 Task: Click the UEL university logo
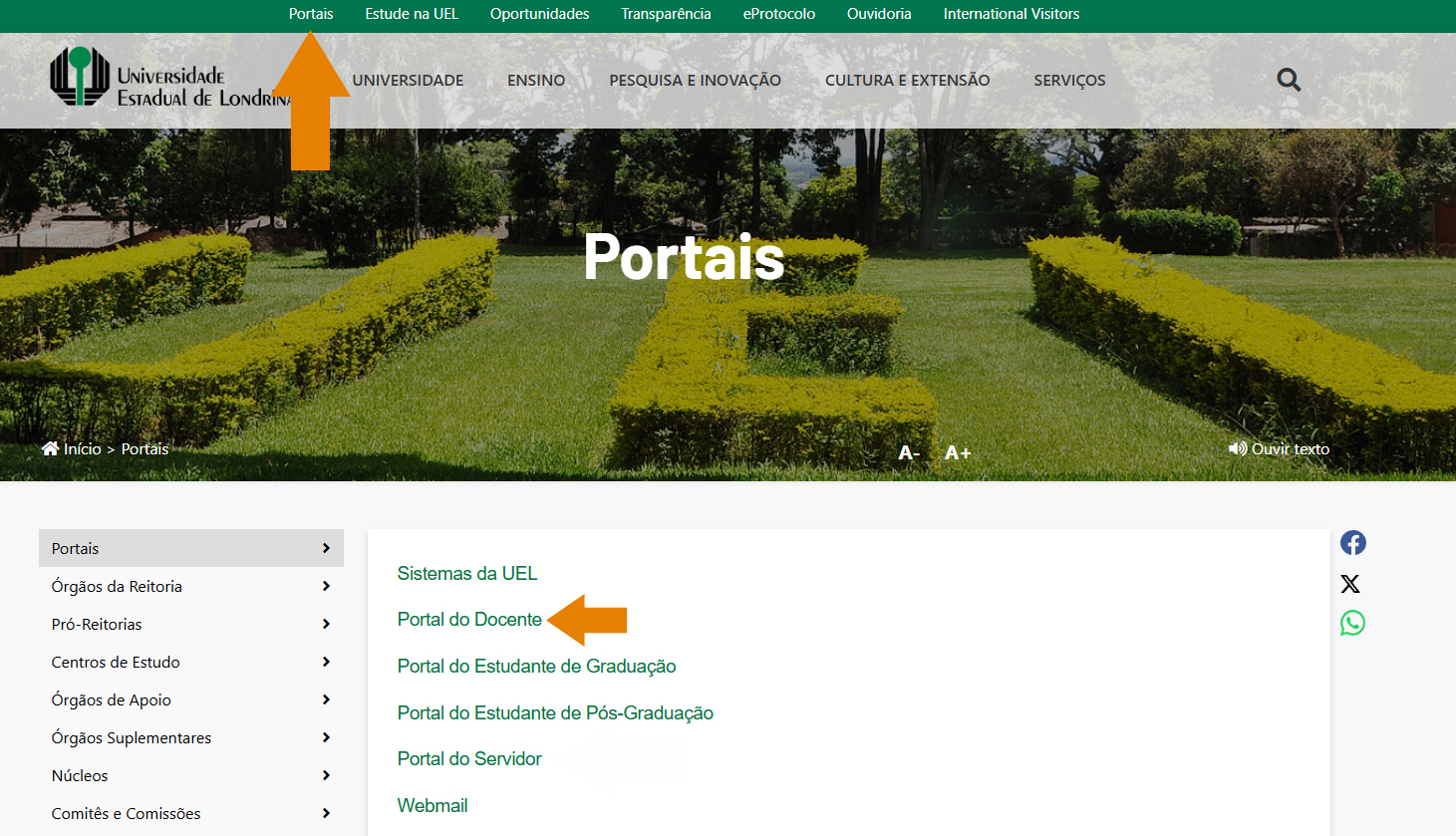click(x=171, y=77)
